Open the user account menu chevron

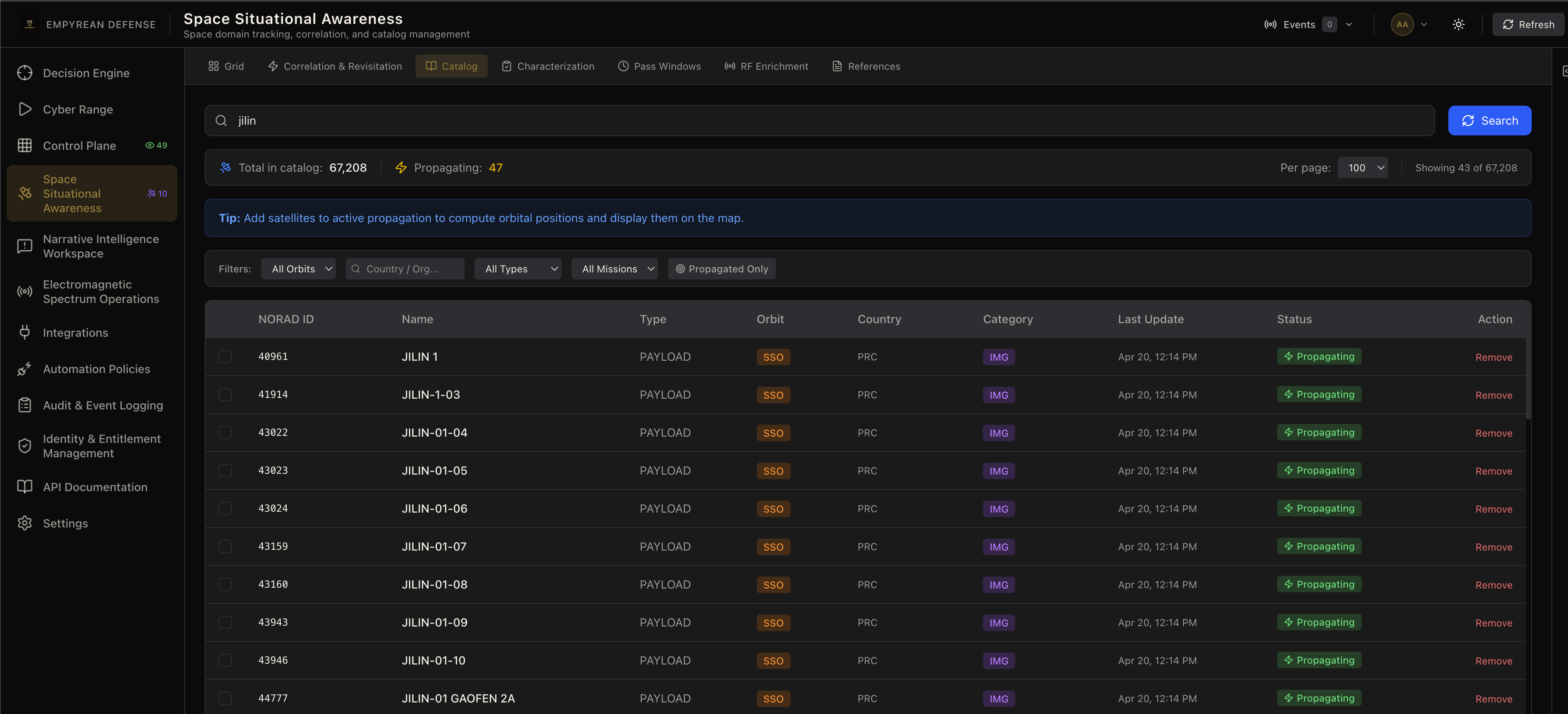pos(1424,24)
